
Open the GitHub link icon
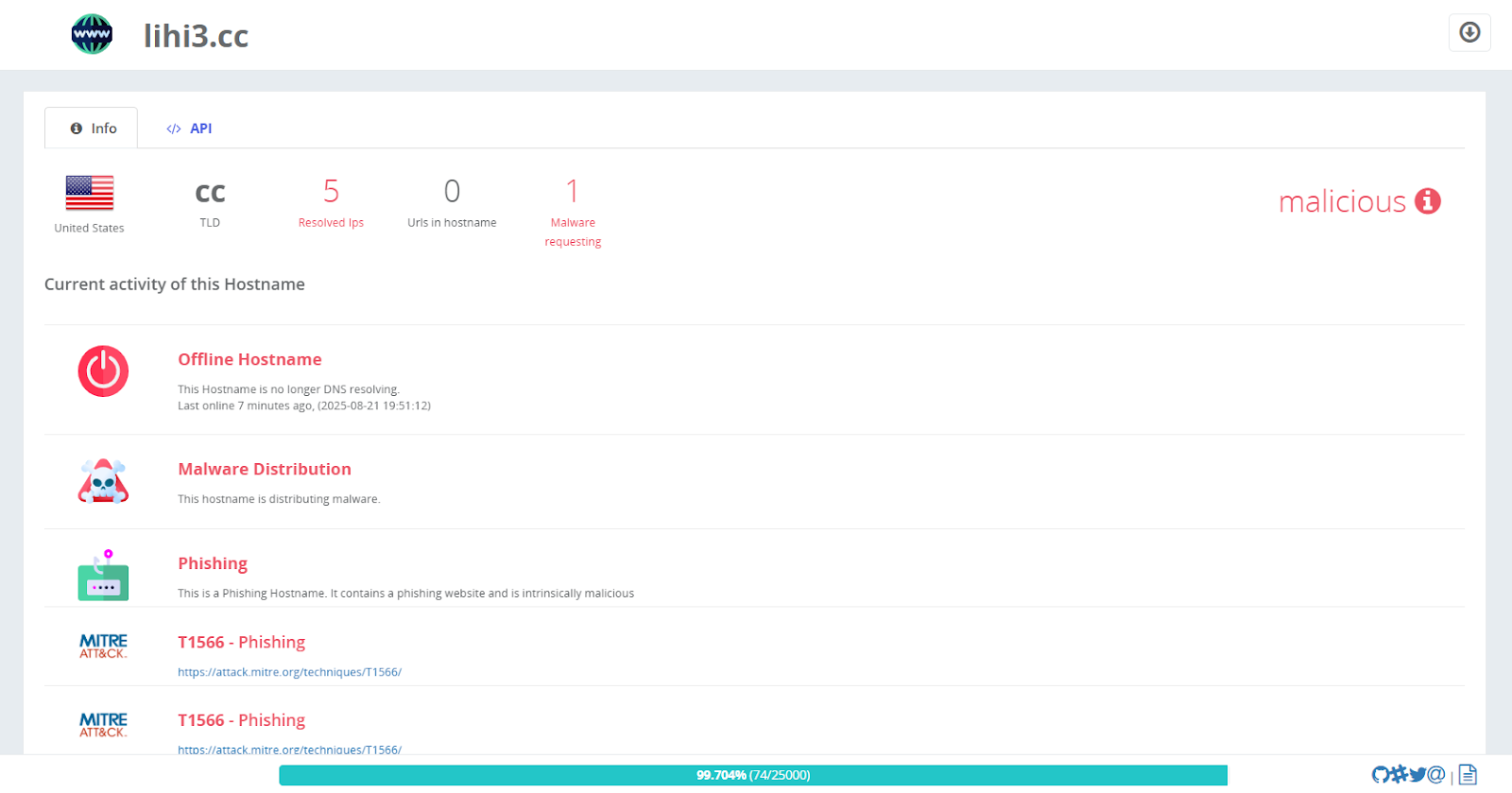click(1380, 775)
